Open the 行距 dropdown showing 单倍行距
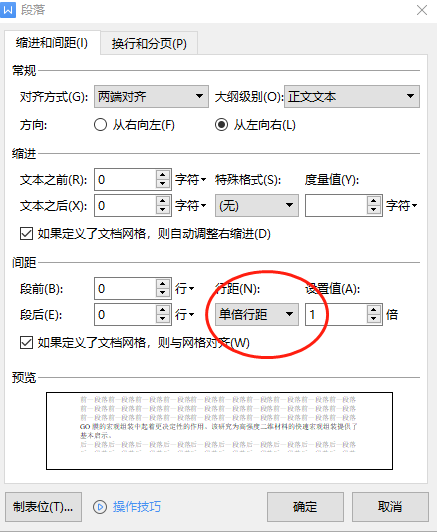Screen dimensions: 437x532 (257, 315)
